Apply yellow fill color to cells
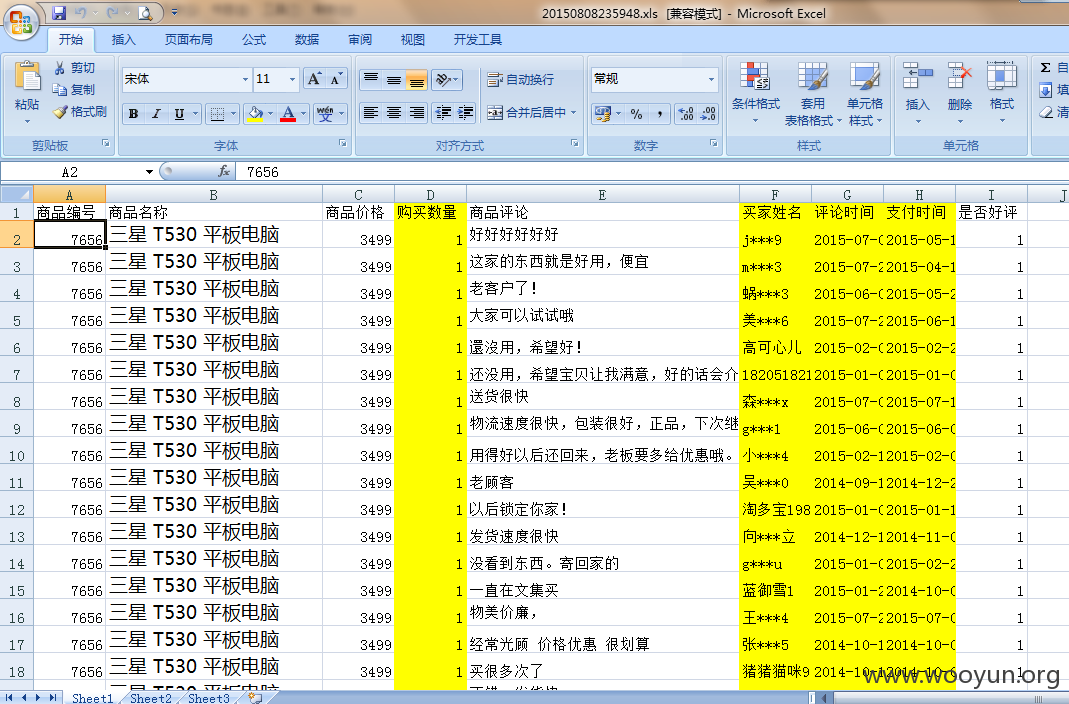Viewport: 1069px width, 704px height. pos(255,114)
